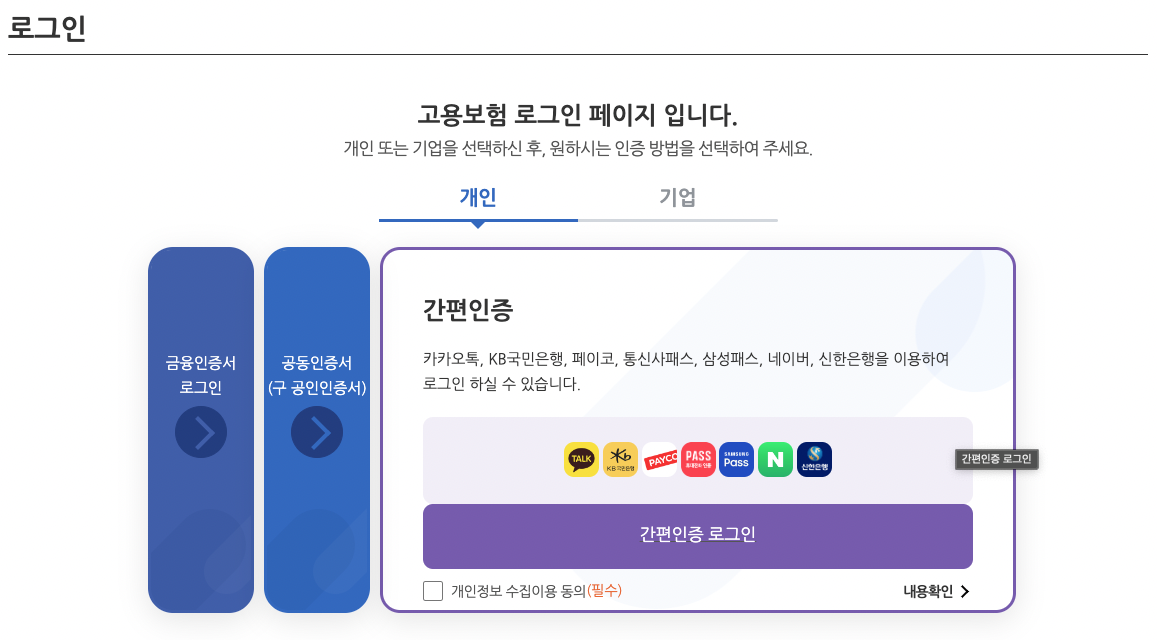This screenshot has height=640, width=1157.
Task: Expand the chevron next to 내용확인
Action: tap(965, 590)
